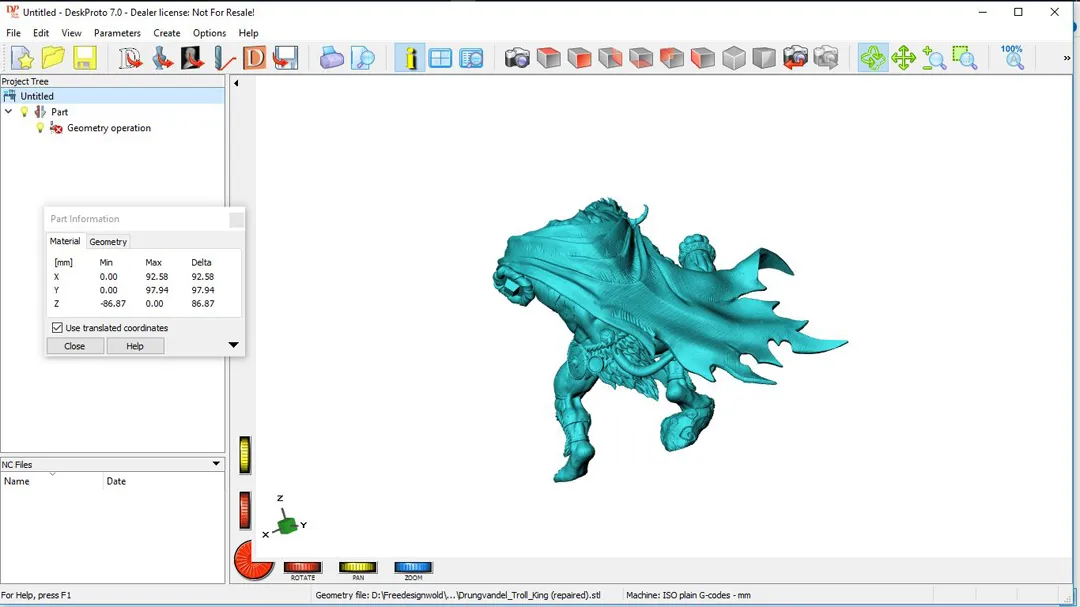Select the Material tab
The image size is (1080, 607).
(65, 241)
